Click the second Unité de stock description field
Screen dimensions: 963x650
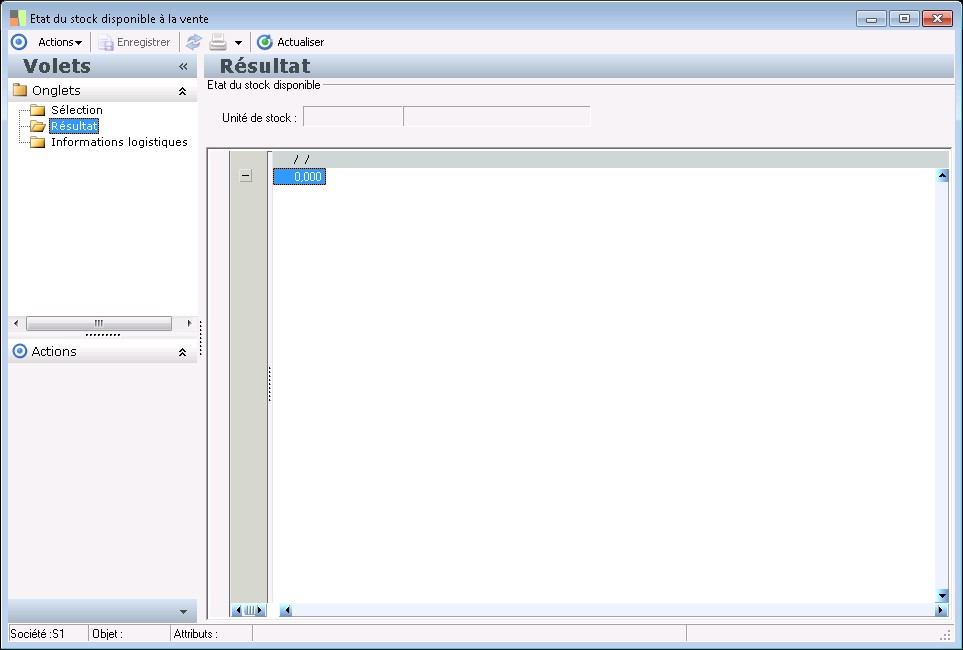497,116
